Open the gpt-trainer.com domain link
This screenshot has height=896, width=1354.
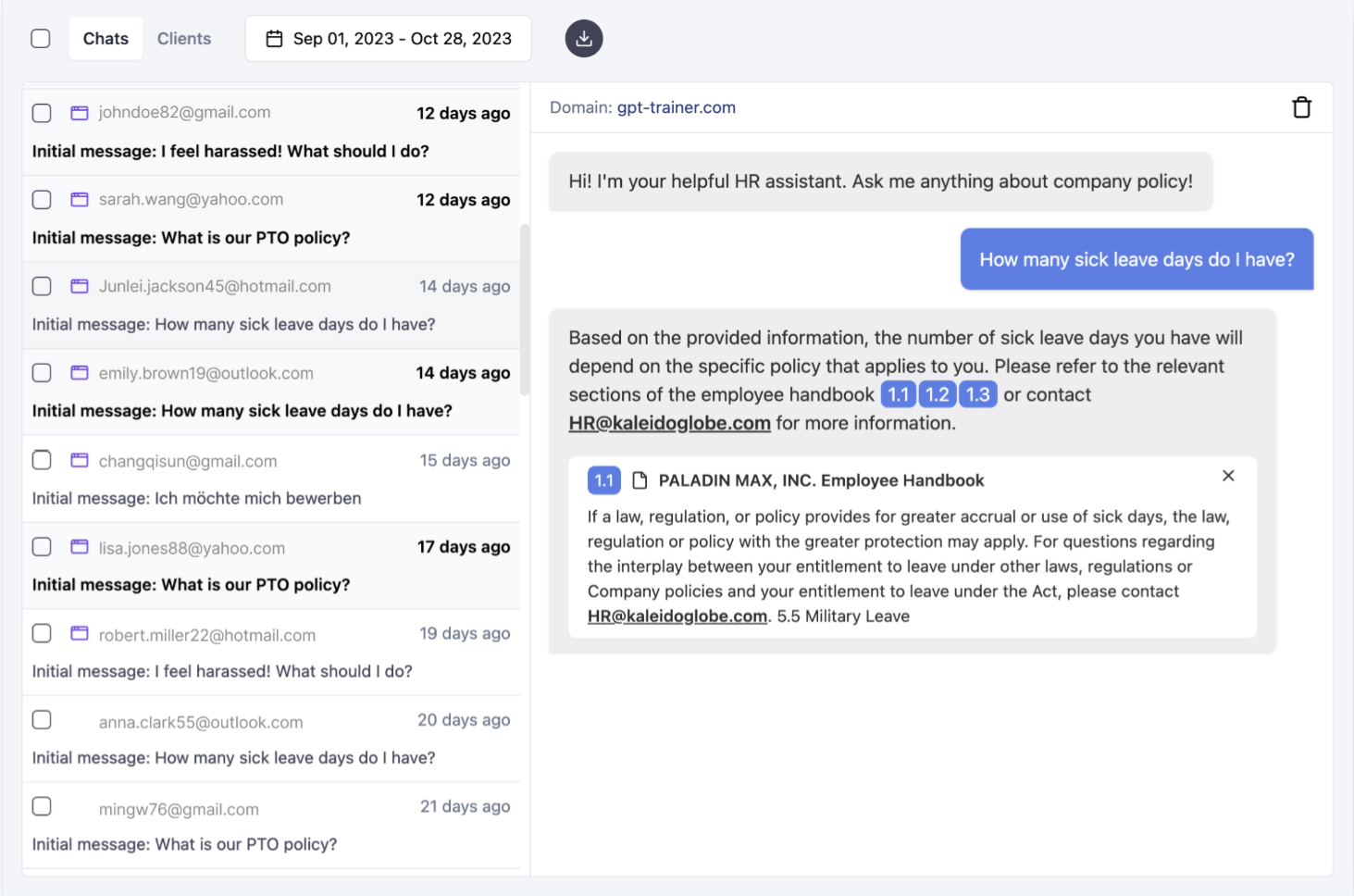[x=677, y=107]
